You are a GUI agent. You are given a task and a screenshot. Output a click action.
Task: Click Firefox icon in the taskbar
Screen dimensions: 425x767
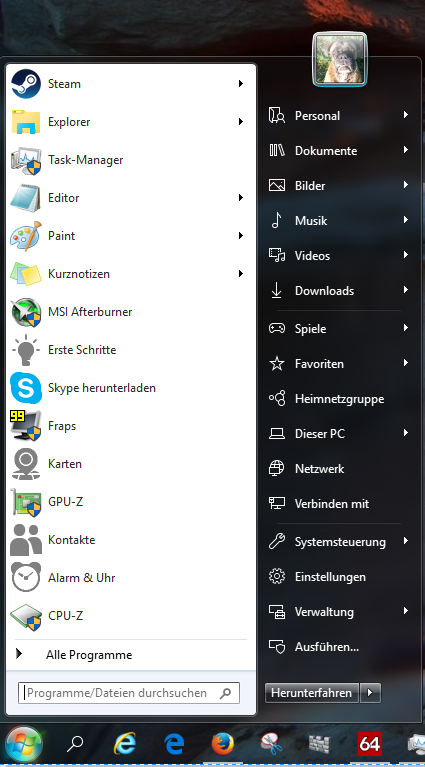click(x=223, y=744)
